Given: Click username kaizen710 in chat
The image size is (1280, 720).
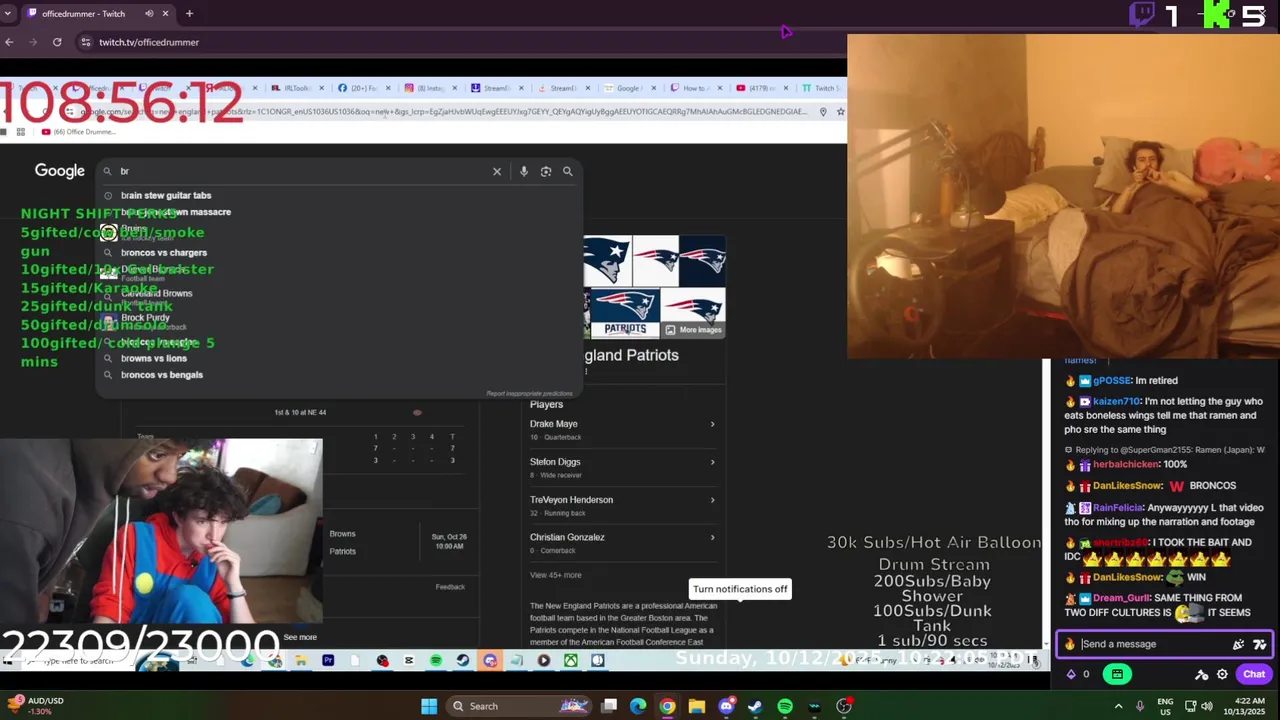Looking at the screenshot, I should 1117,401.
